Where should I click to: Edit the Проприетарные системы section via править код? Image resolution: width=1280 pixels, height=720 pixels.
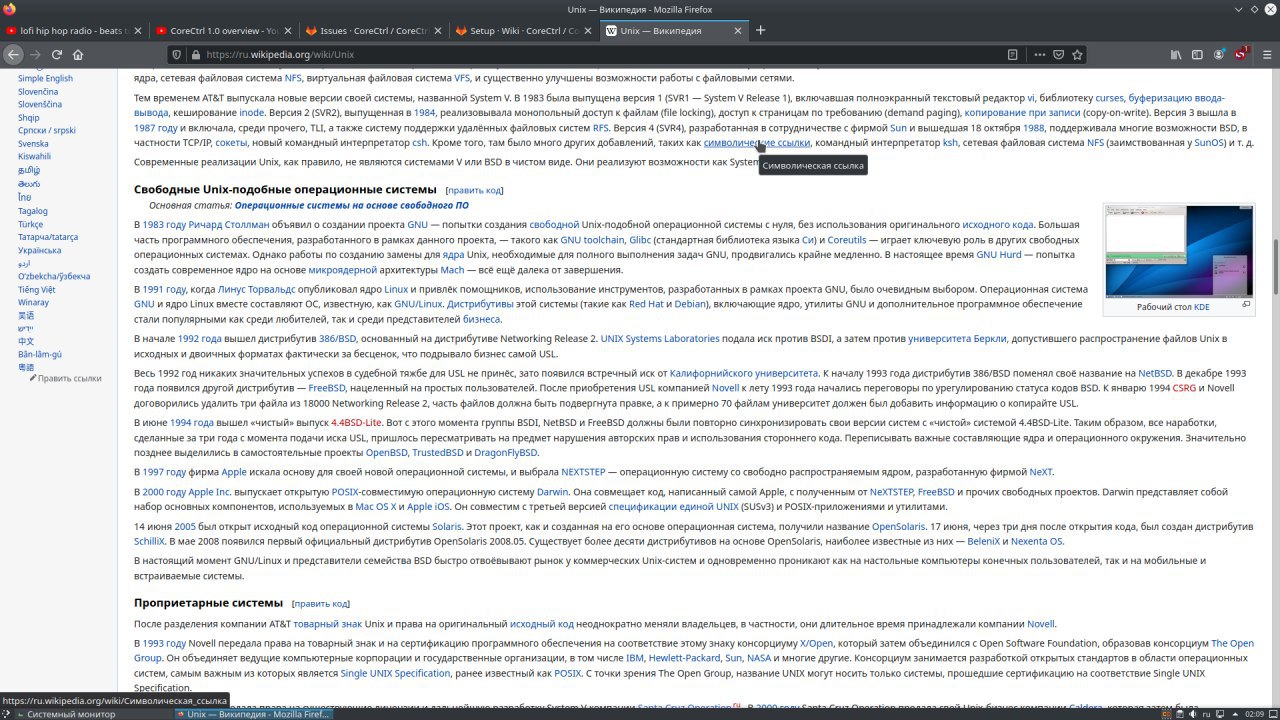[x=320, y=604]
